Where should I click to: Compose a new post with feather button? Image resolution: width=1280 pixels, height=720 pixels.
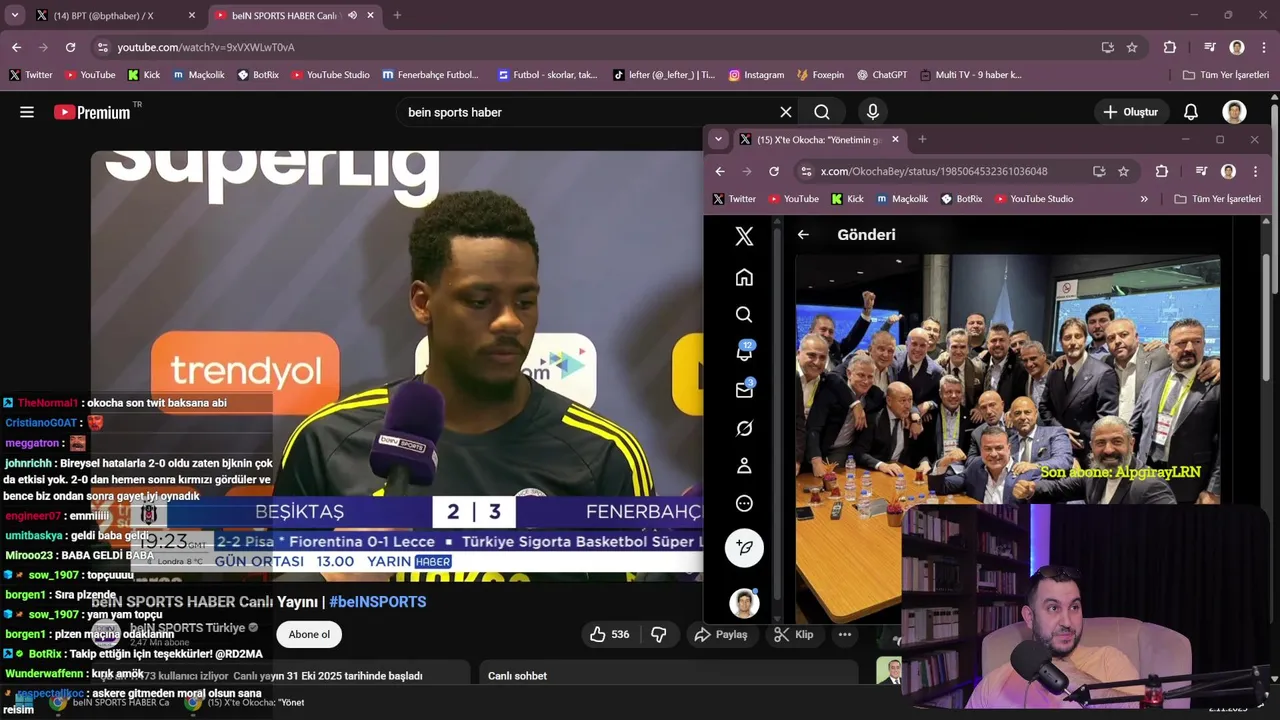coord(744,548)
